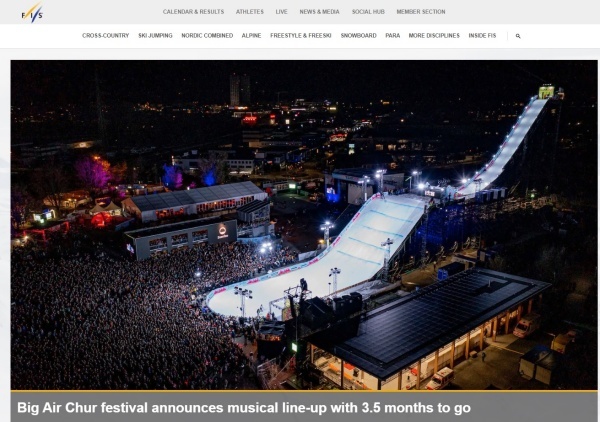Click the grey headline banner below image
This screenshot has height=422, width=600.
click(304, 407)
